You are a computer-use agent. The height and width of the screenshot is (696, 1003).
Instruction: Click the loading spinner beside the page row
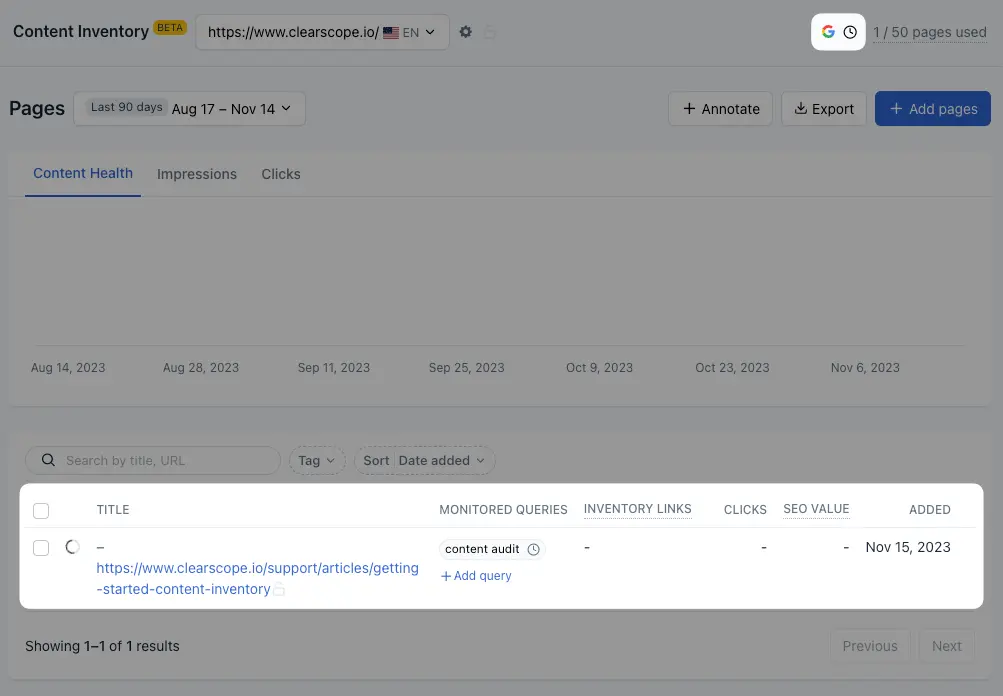pos(72,547)
